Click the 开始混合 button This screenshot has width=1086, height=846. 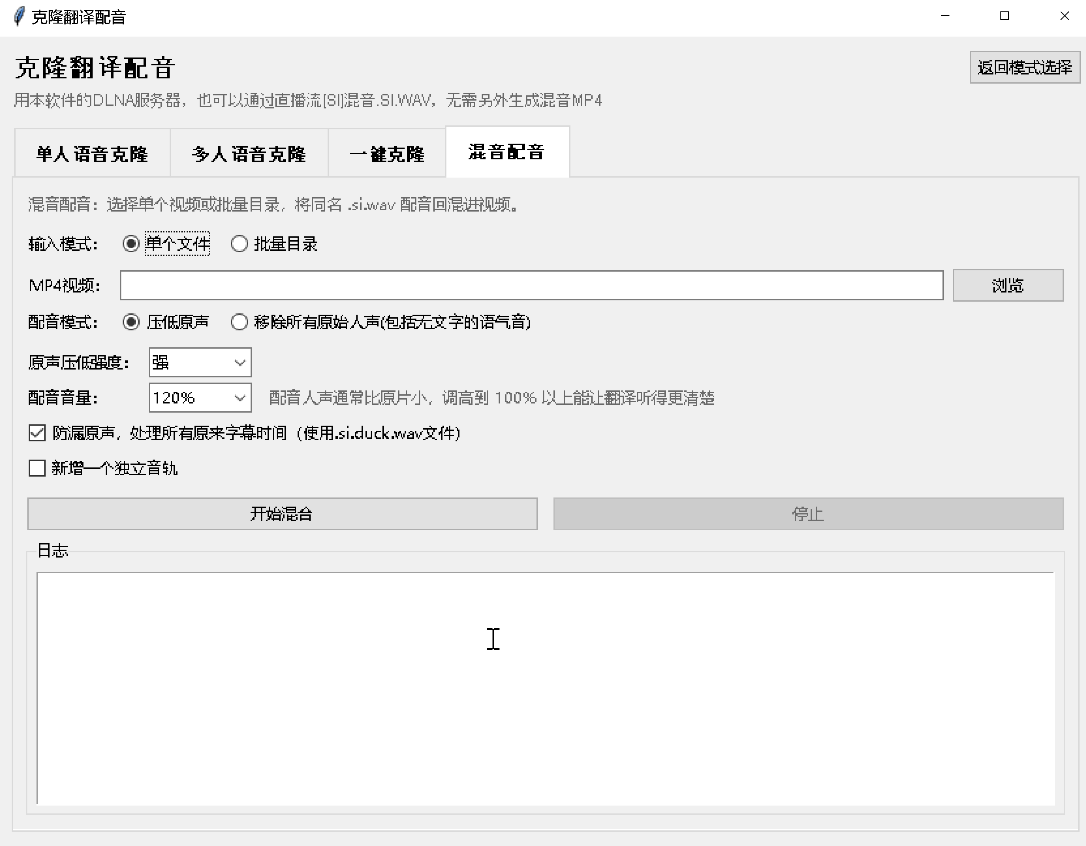pos(283,513)
